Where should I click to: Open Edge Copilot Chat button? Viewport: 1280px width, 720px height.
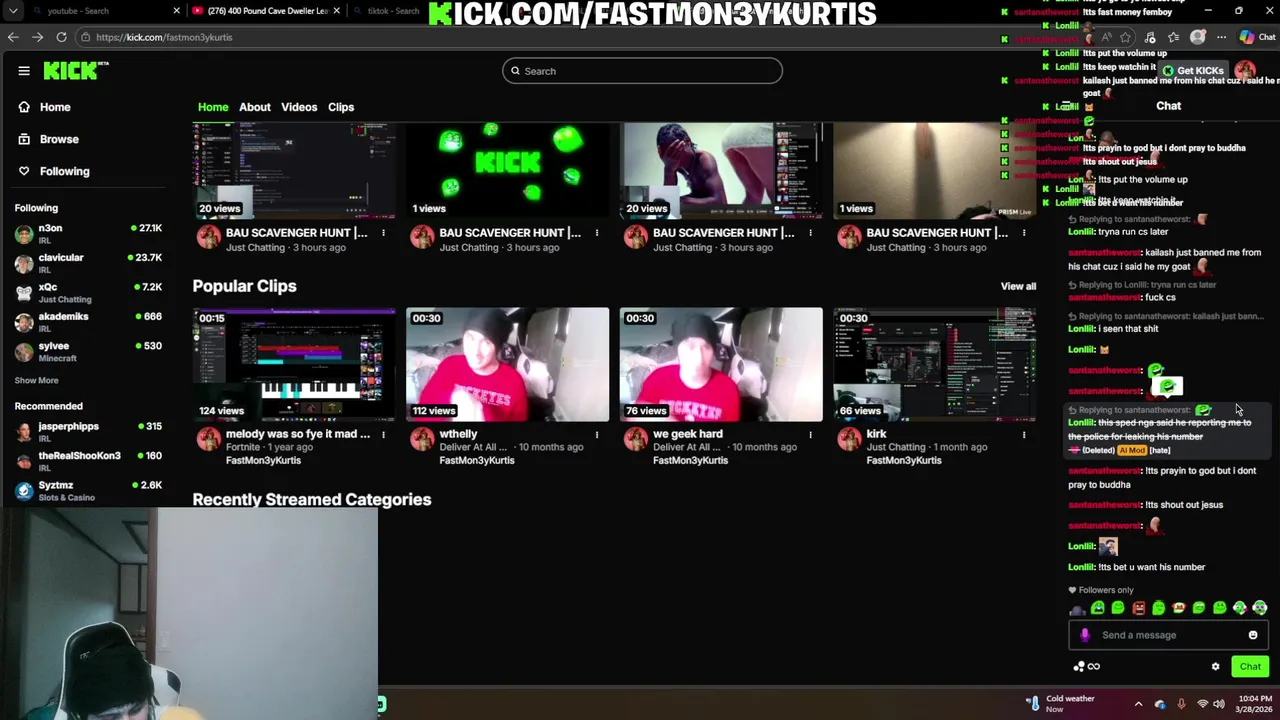[x=1257, y=37]
